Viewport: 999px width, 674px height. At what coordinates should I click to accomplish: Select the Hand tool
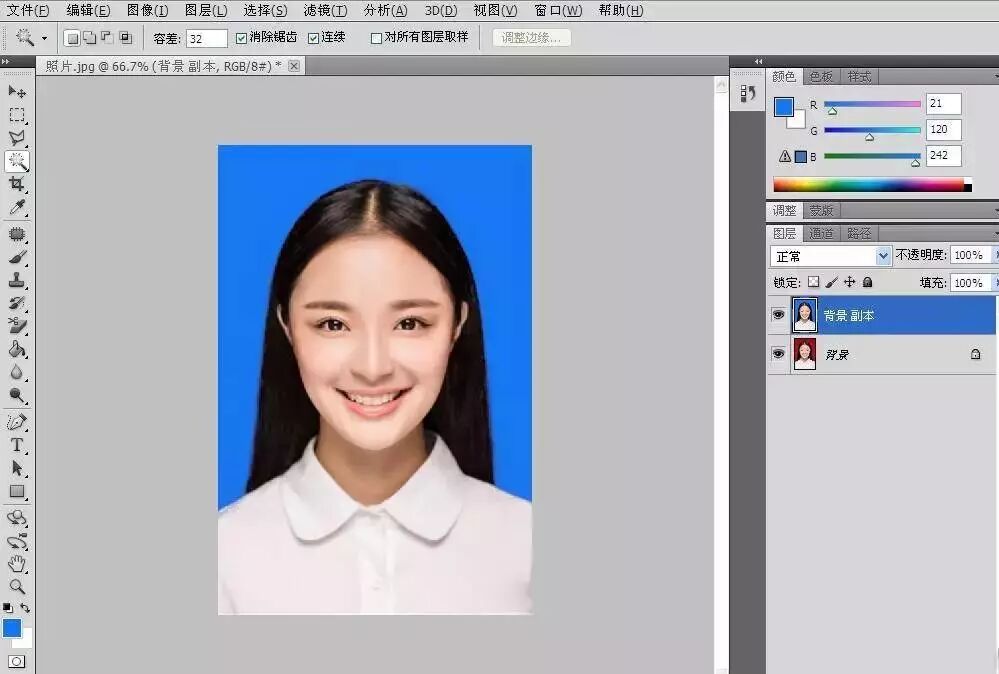tap(17, 564)
